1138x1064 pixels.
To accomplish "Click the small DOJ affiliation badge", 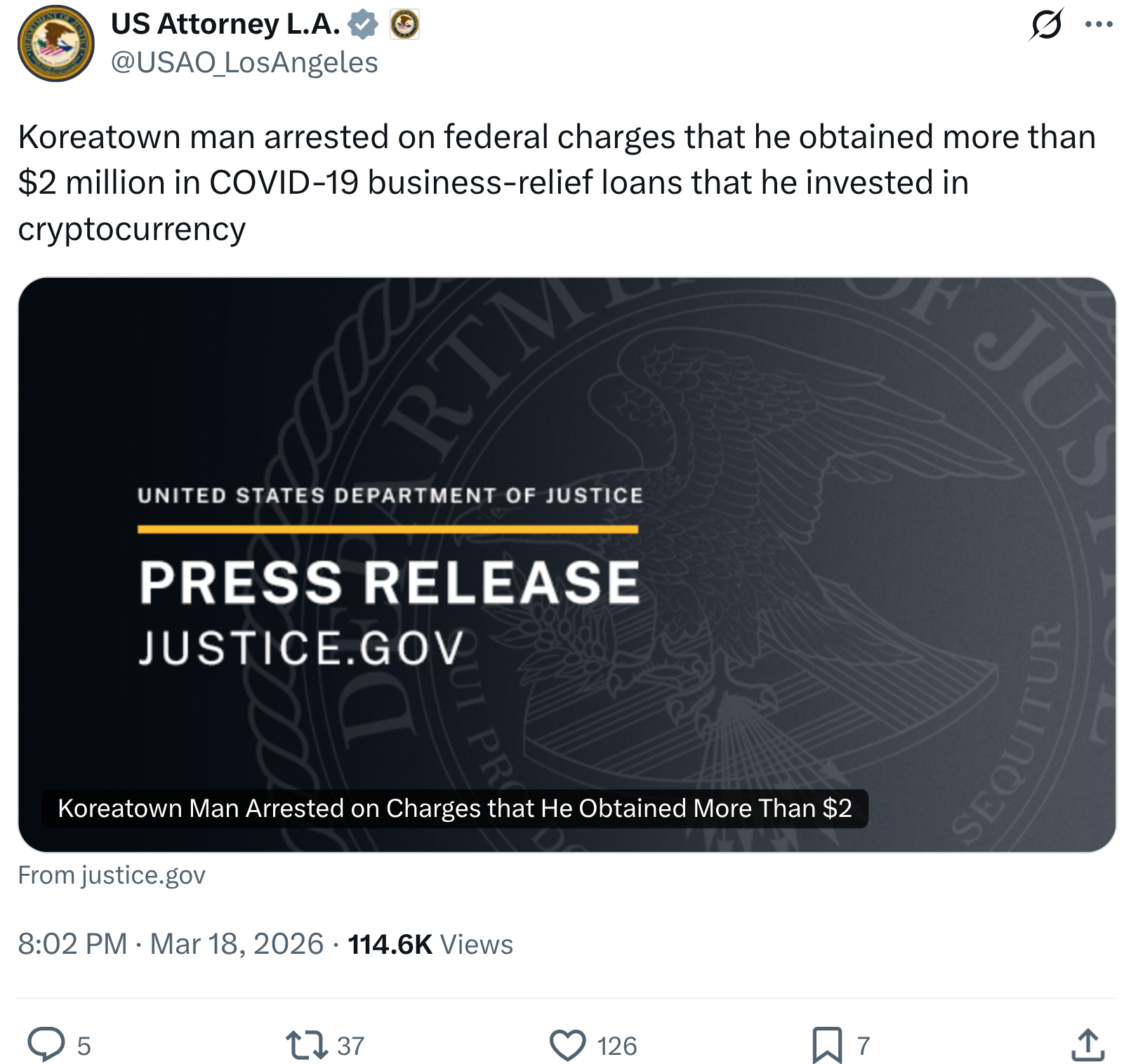I will tap(404, 25).
